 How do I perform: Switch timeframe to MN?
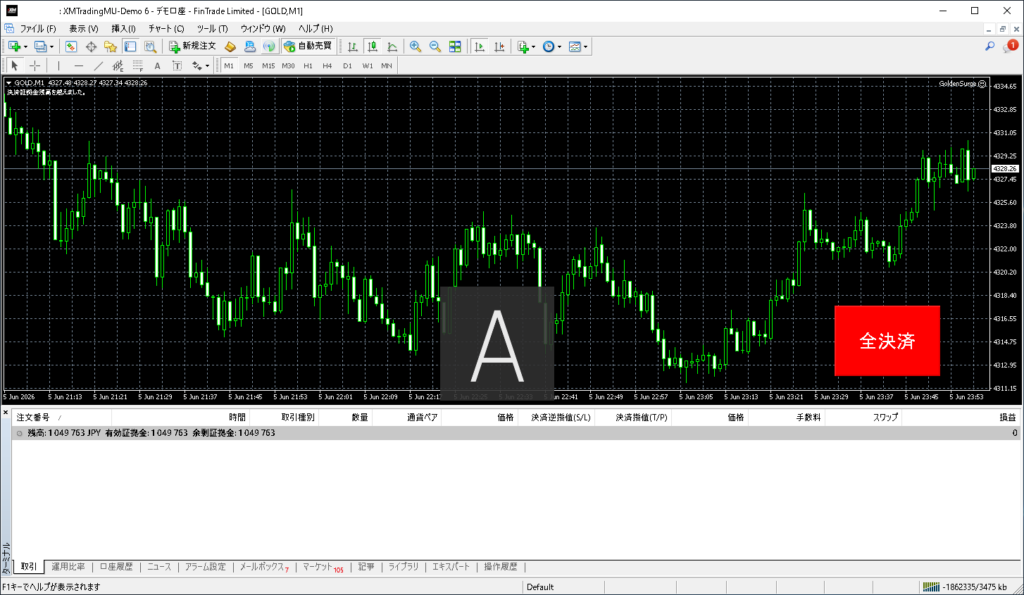[x=387, y=65]
